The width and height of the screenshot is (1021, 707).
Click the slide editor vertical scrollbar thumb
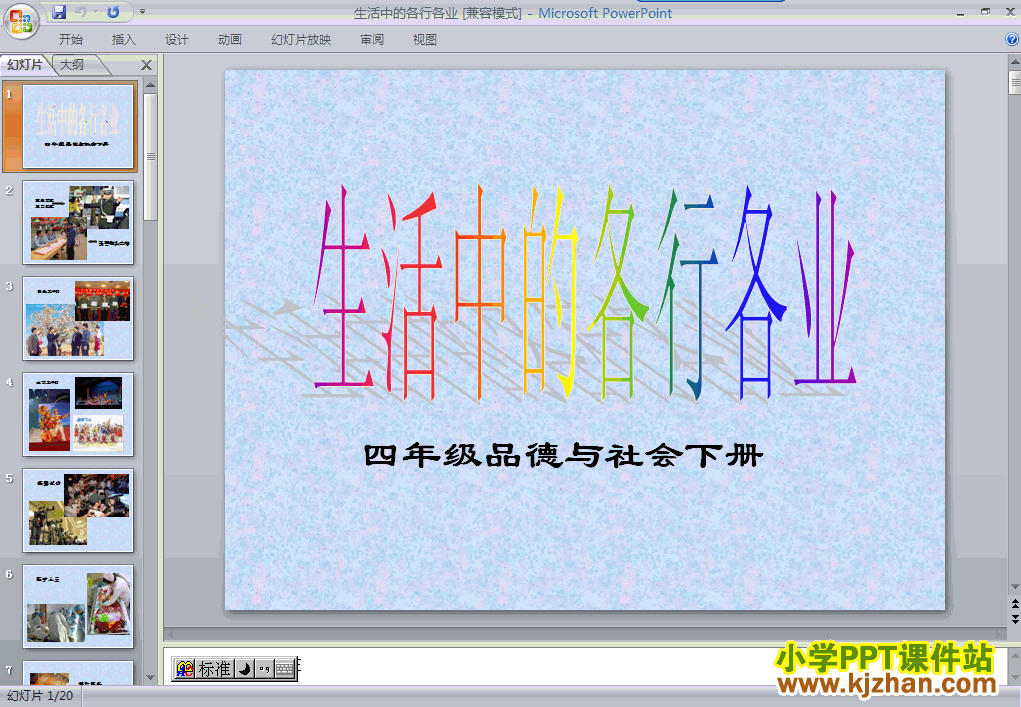[x=1014, y=83]
